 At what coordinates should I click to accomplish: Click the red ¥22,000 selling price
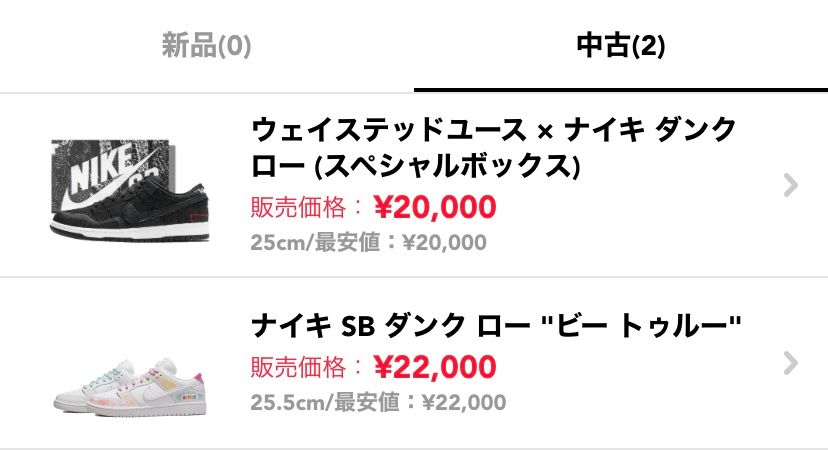(435, 367)
